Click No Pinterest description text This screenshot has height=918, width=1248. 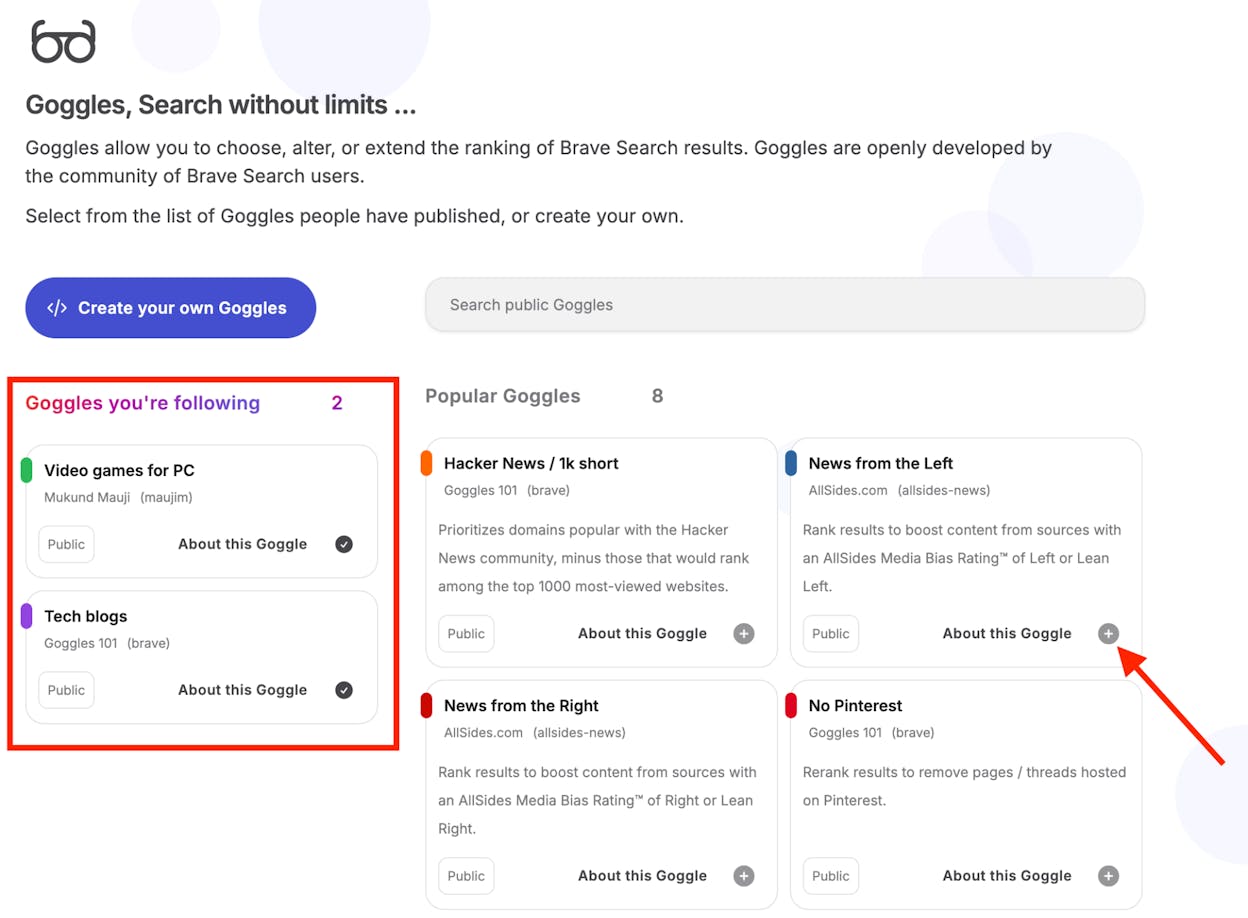click(964, 786)
